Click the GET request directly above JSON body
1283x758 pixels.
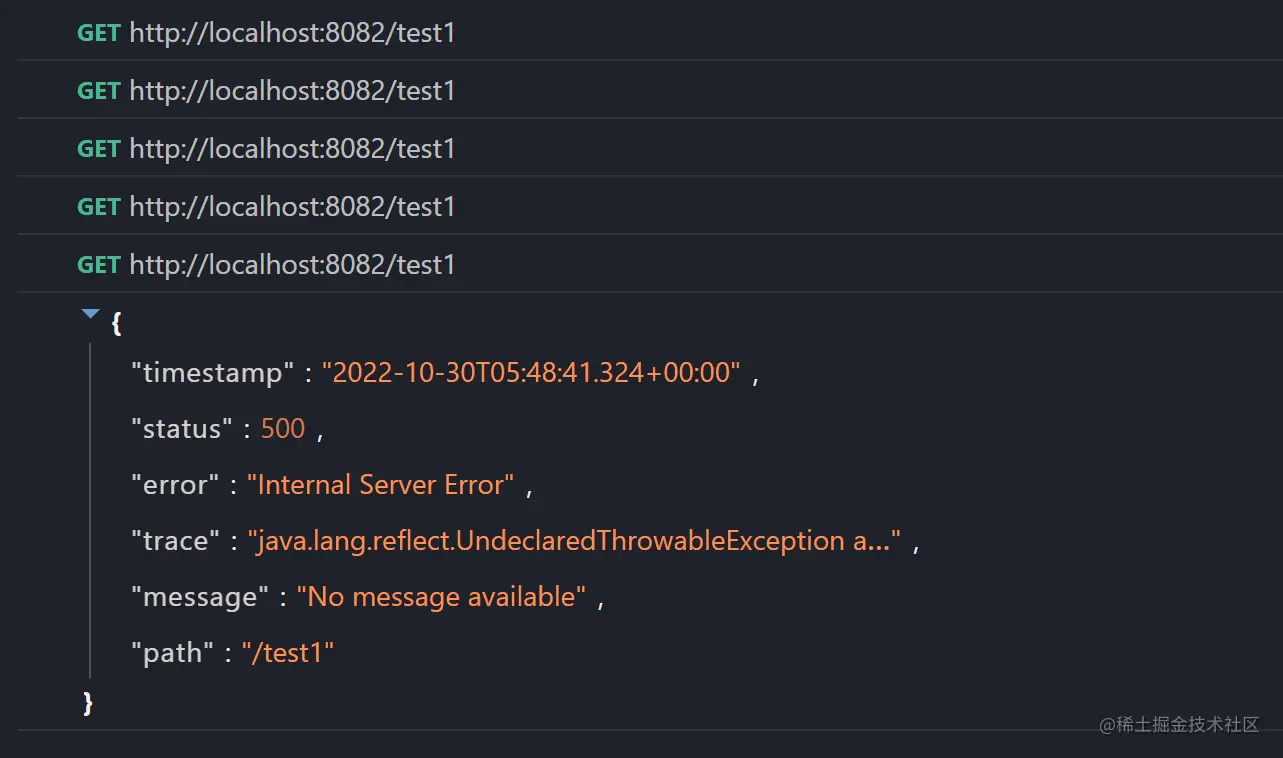tap(650, 264)
